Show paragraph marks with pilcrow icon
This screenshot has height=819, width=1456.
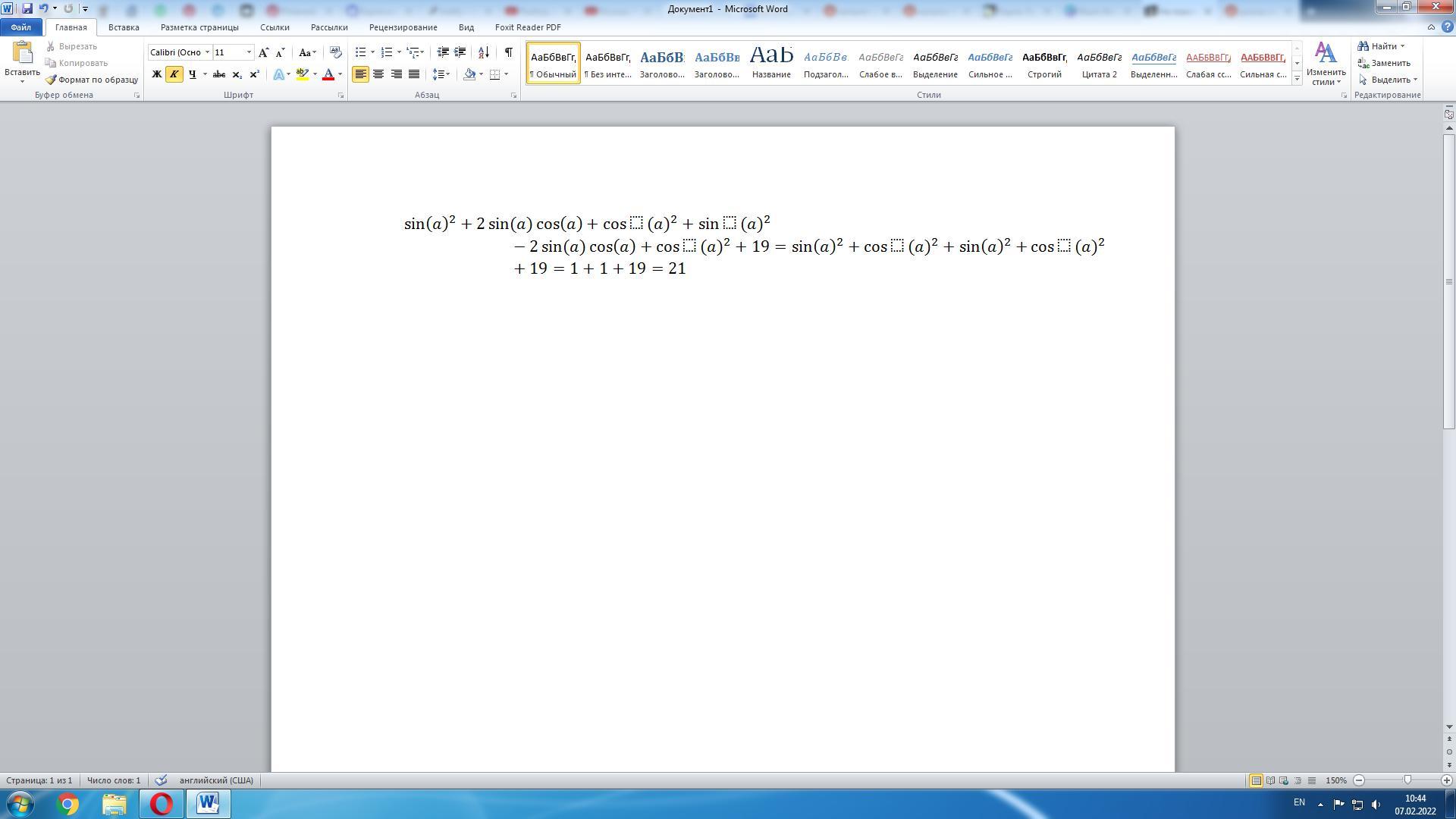pos(508,52)
